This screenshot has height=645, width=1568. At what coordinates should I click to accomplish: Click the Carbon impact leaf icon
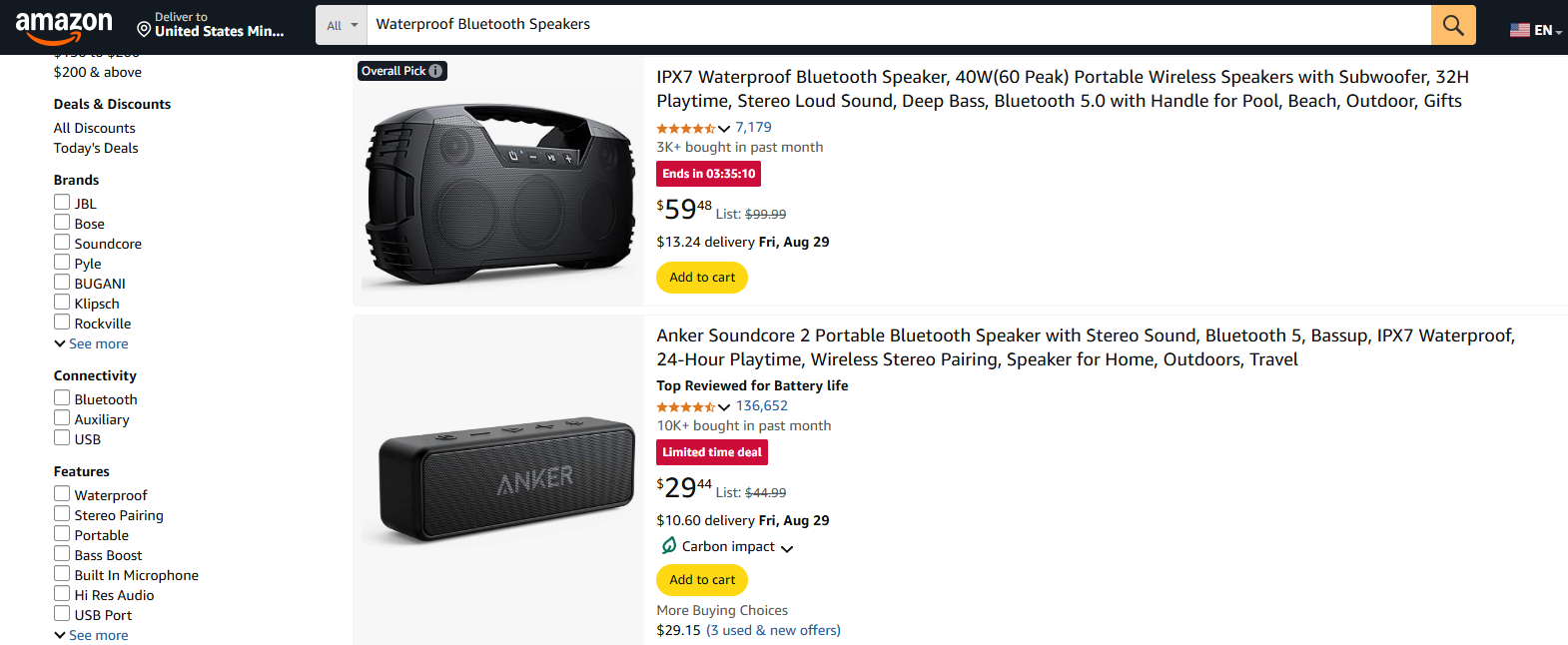(669, 546)
